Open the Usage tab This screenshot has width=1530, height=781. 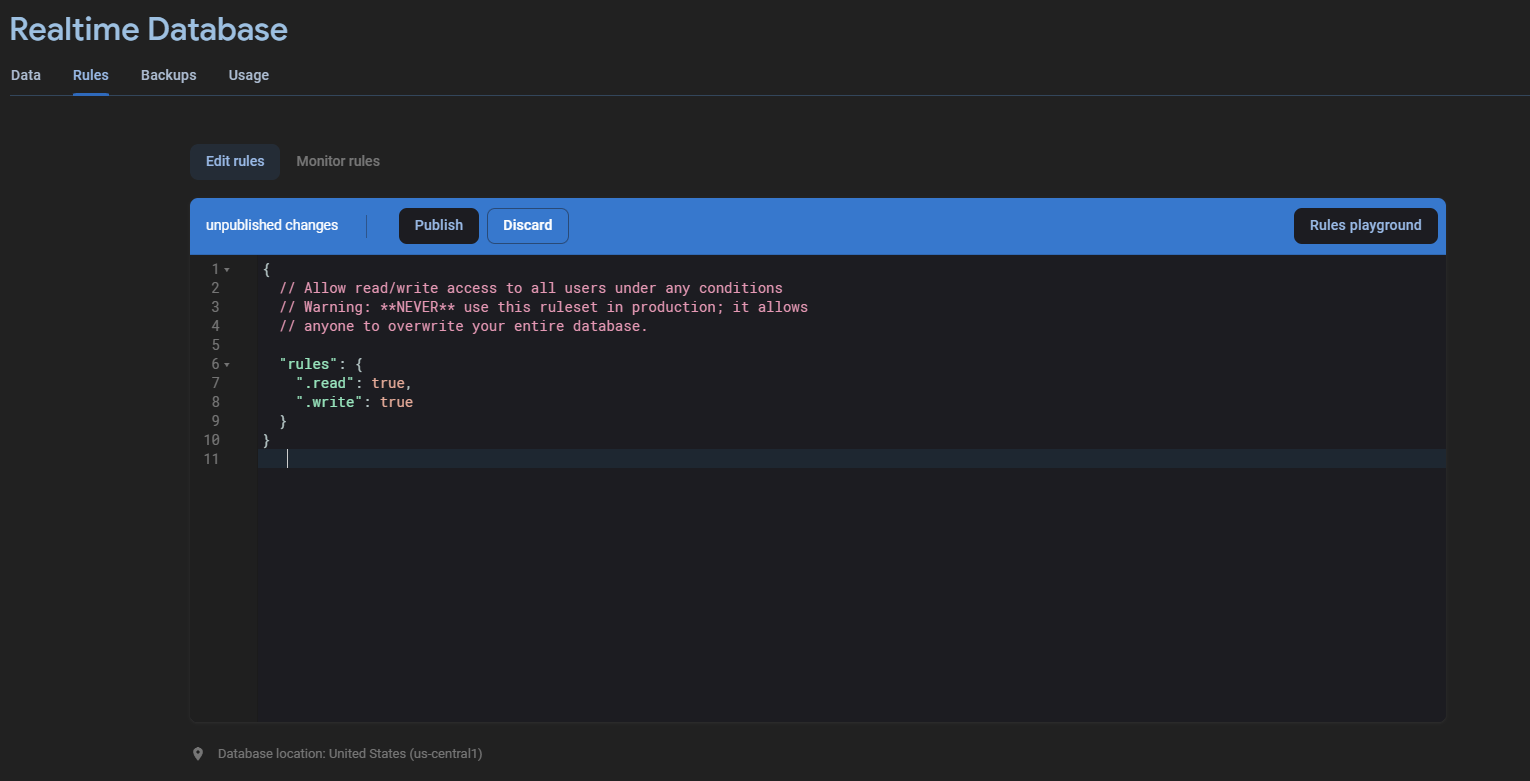(x=249, y=75)
